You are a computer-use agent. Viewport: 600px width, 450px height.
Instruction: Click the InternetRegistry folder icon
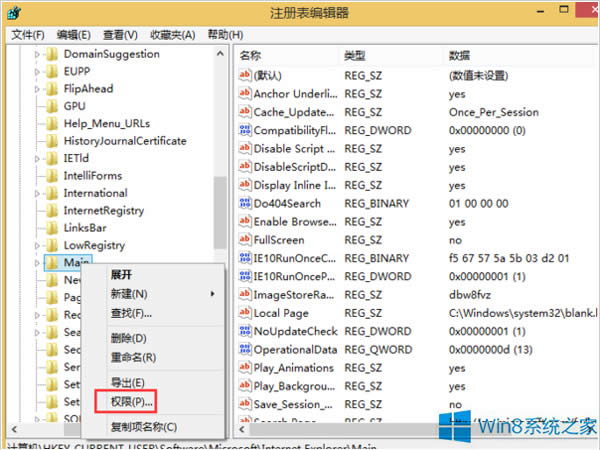[x=52, y=211]
